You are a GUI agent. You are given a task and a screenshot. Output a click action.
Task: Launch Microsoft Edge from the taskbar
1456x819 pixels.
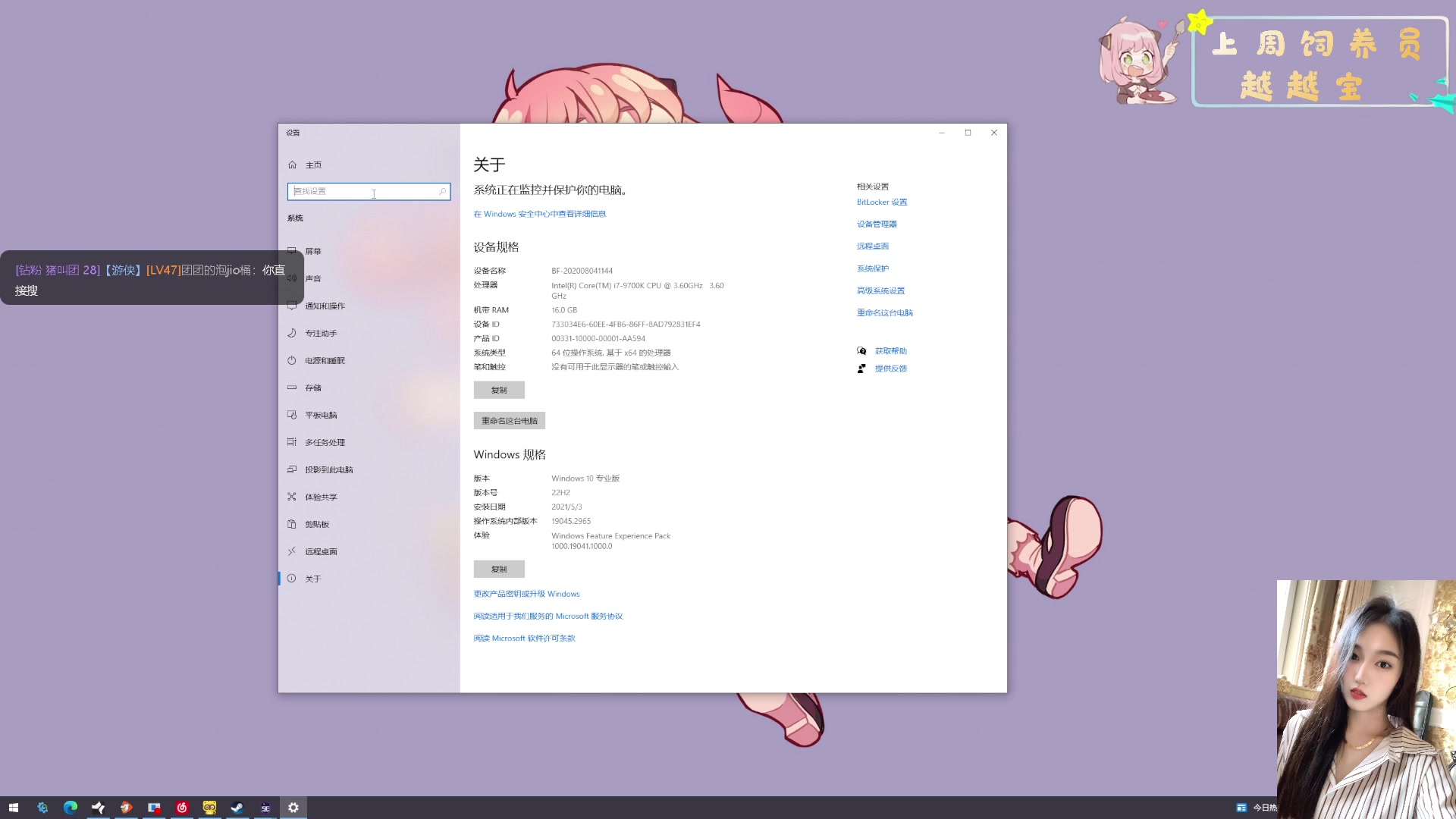tap(71, 808)
